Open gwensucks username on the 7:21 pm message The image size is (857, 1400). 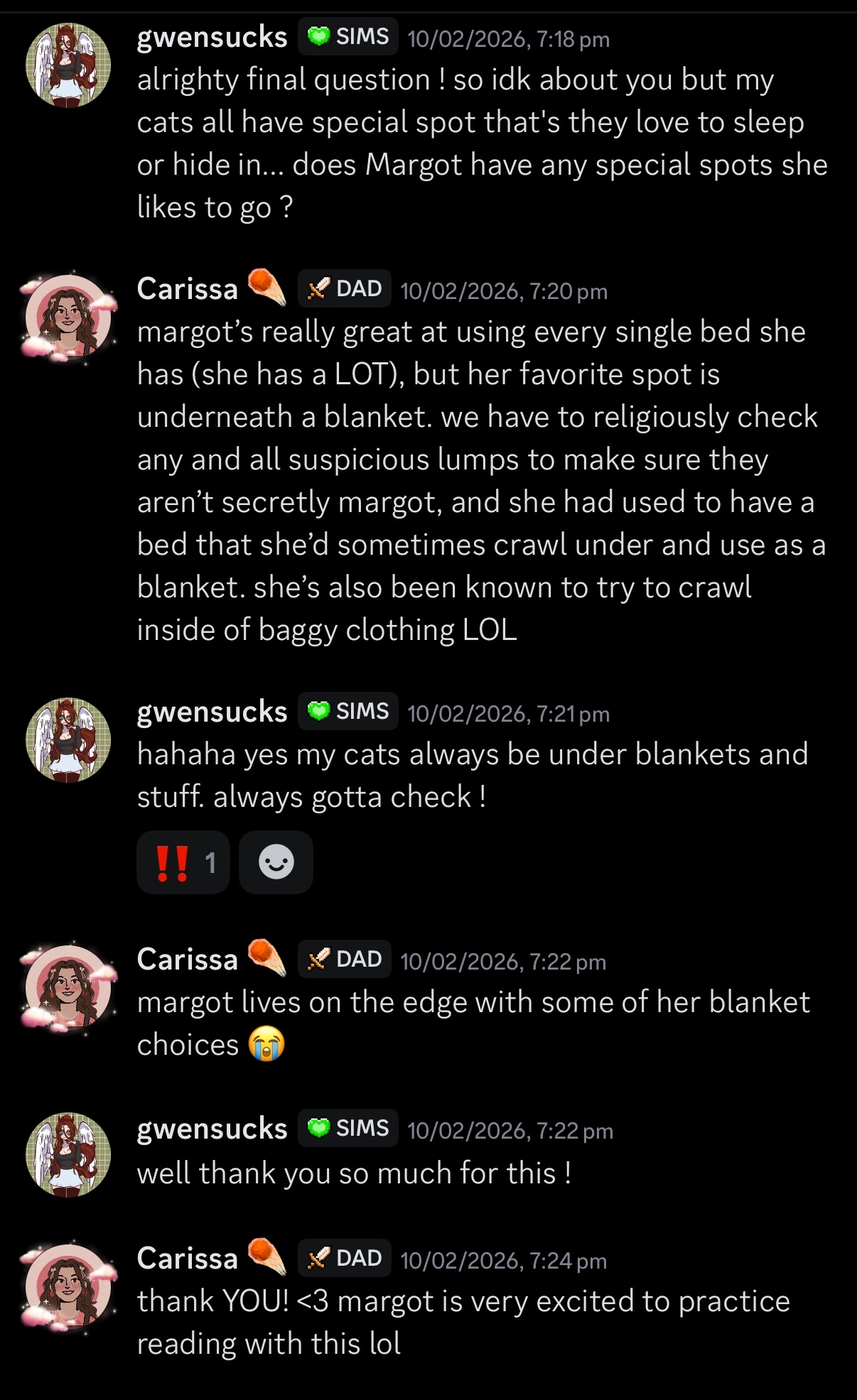(212, 712)
